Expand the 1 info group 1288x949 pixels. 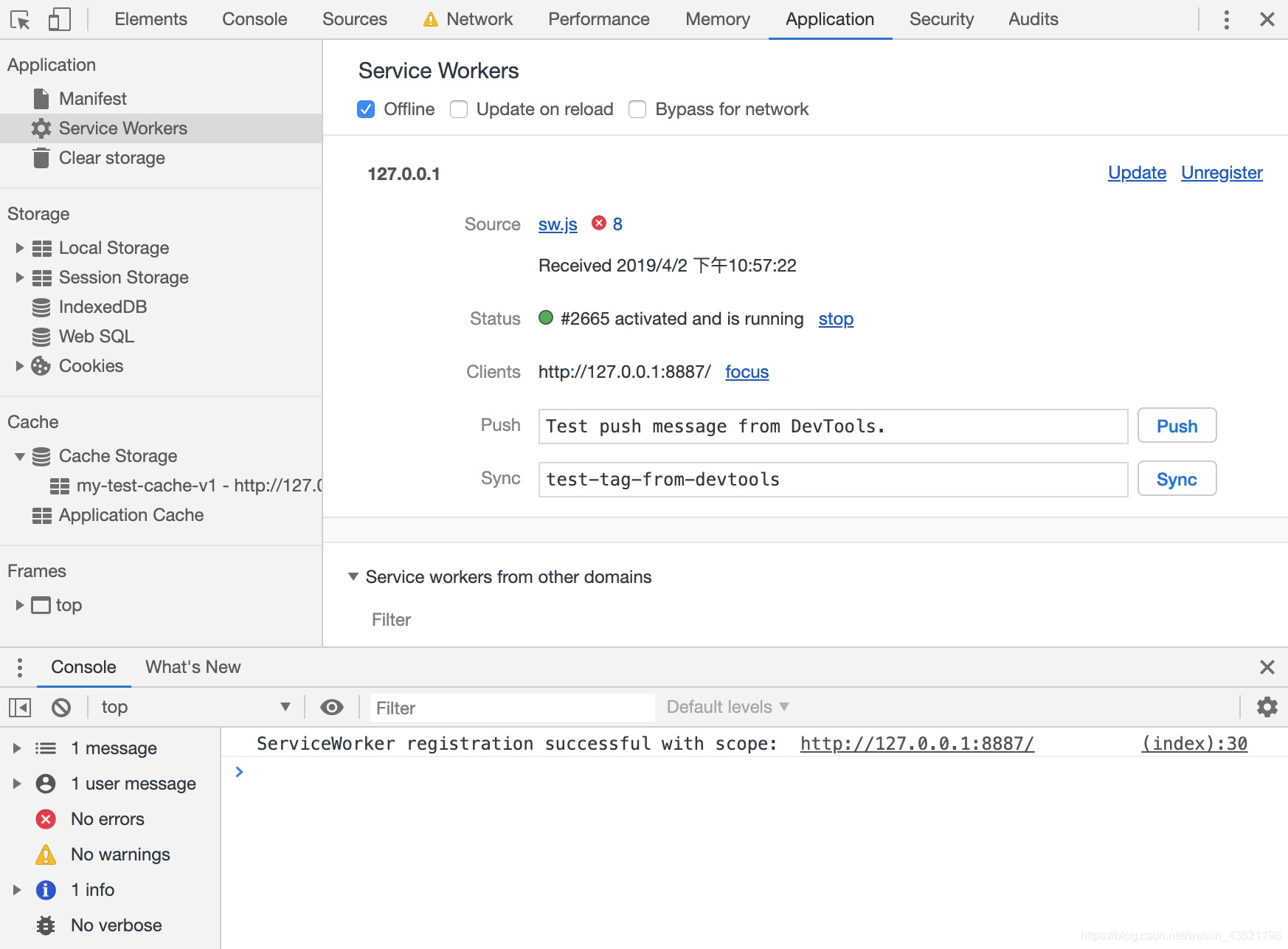[16, 890]
